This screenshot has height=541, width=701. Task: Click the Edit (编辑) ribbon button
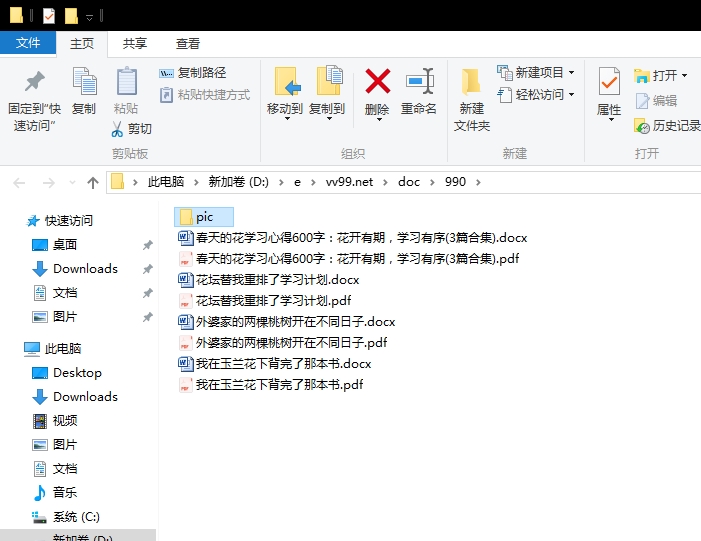[656, 101]
